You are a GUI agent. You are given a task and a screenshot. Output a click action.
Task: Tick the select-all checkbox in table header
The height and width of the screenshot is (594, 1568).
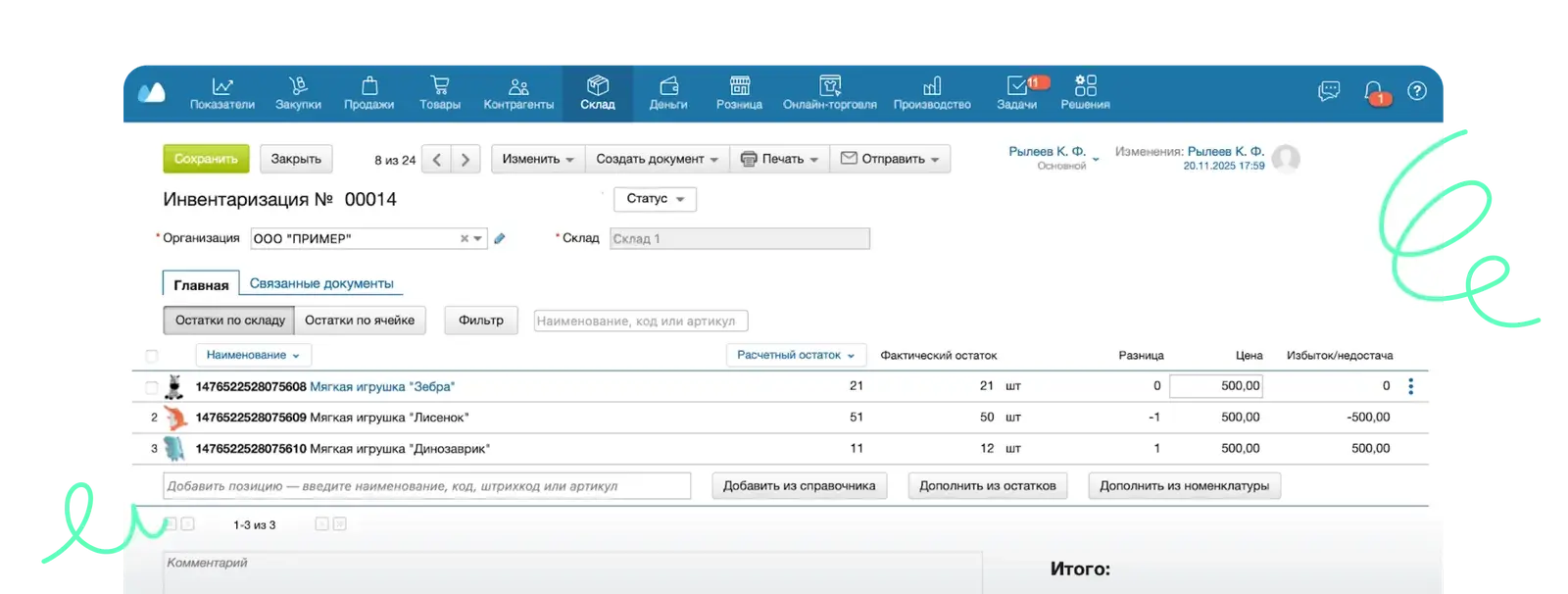point(151,356)
